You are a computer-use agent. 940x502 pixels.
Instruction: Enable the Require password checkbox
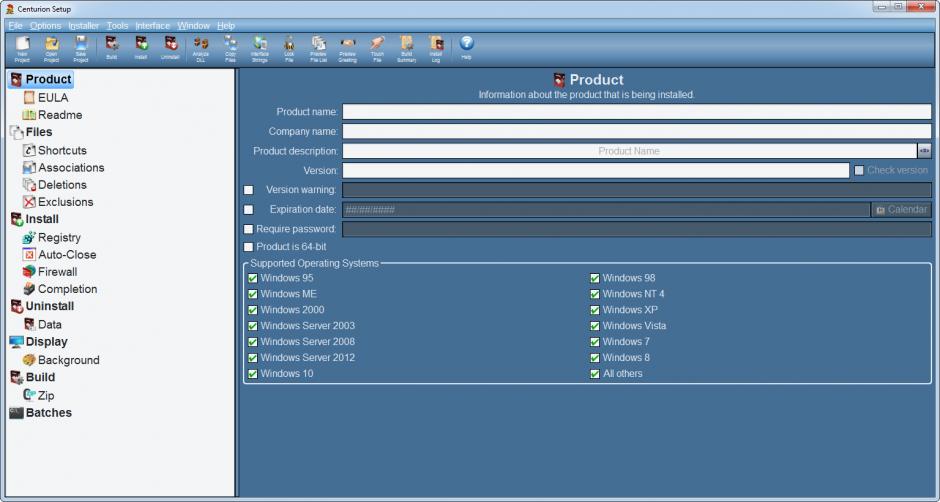click(248, 229)
